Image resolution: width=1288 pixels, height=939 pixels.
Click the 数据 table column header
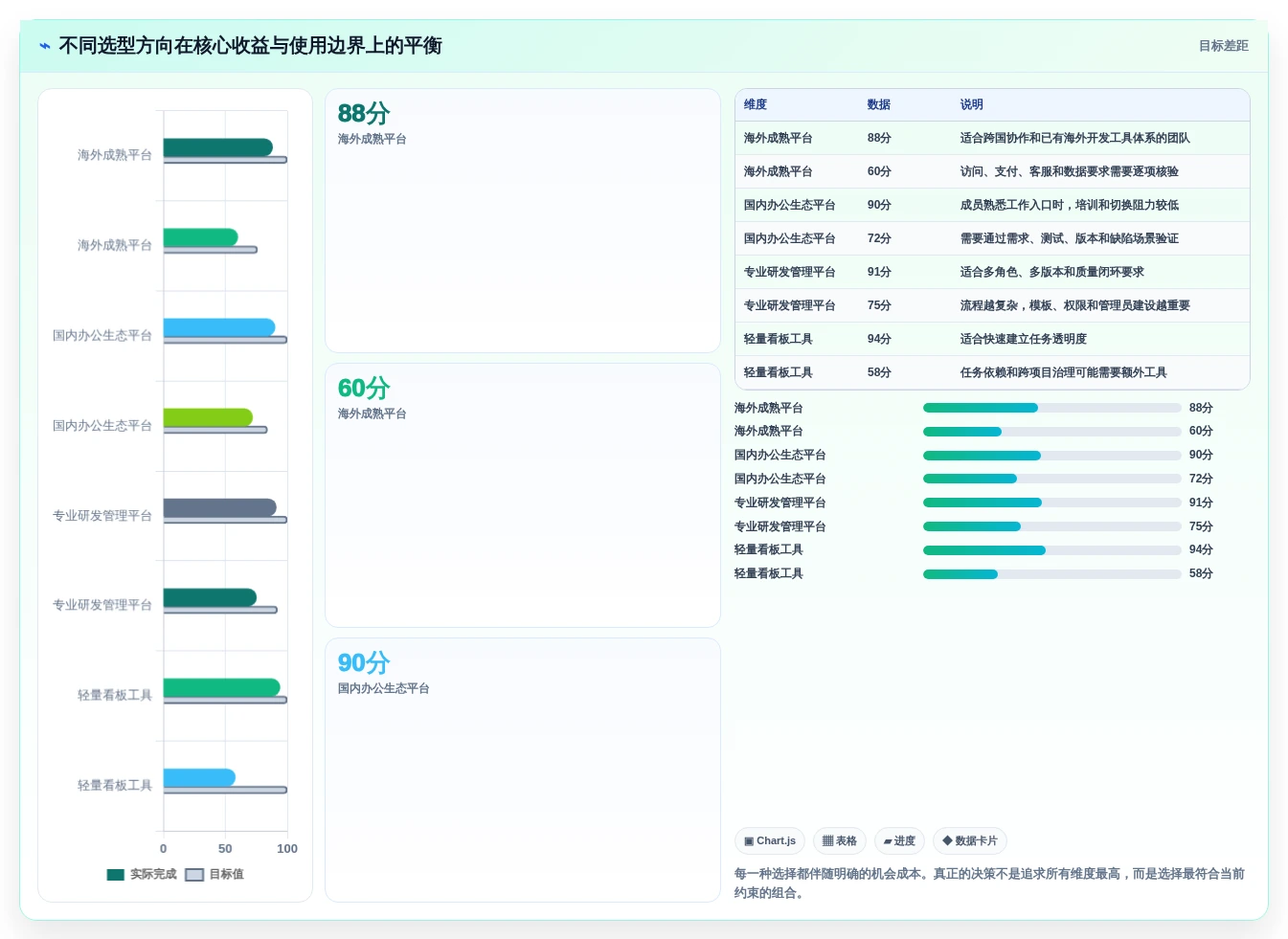coord(879,105)
